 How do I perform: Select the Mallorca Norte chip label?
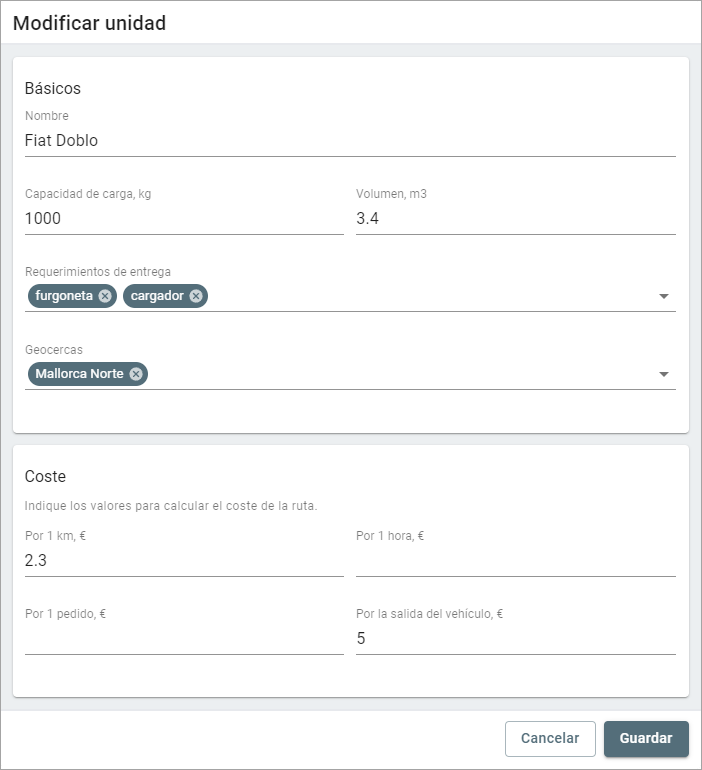79,374
